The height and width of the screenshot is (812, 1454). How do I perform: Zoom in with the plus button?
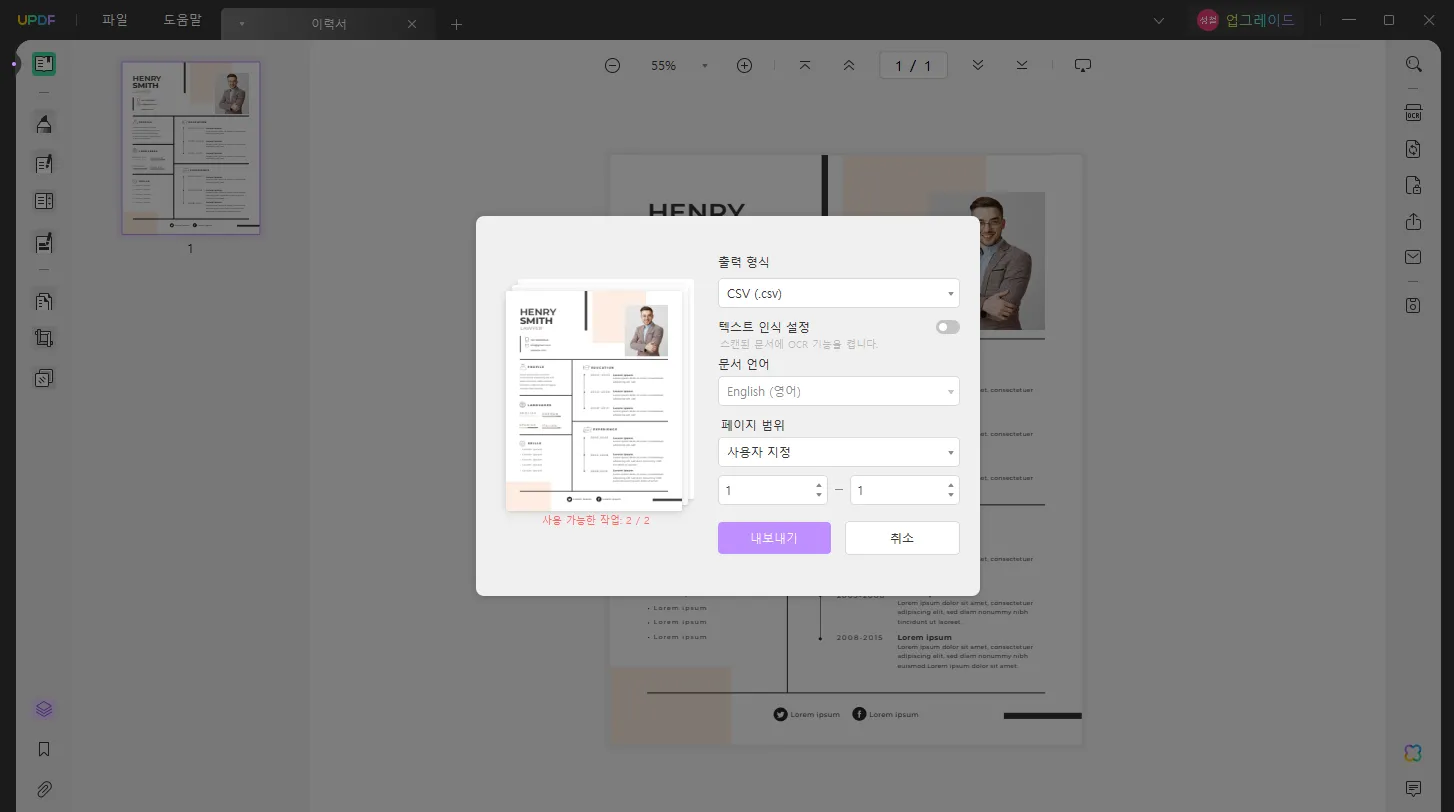(744, 65)
